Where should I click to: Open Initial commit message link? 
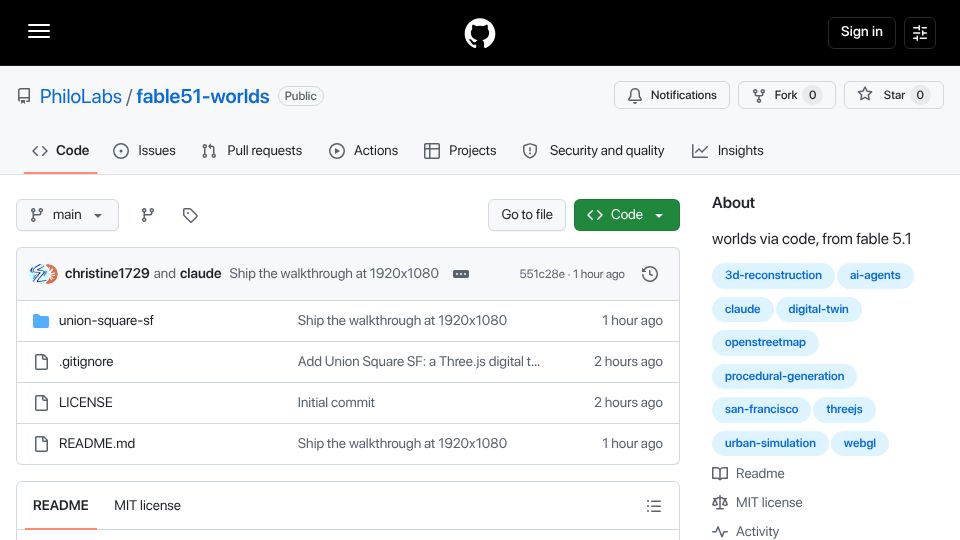[x=336, y=403]
